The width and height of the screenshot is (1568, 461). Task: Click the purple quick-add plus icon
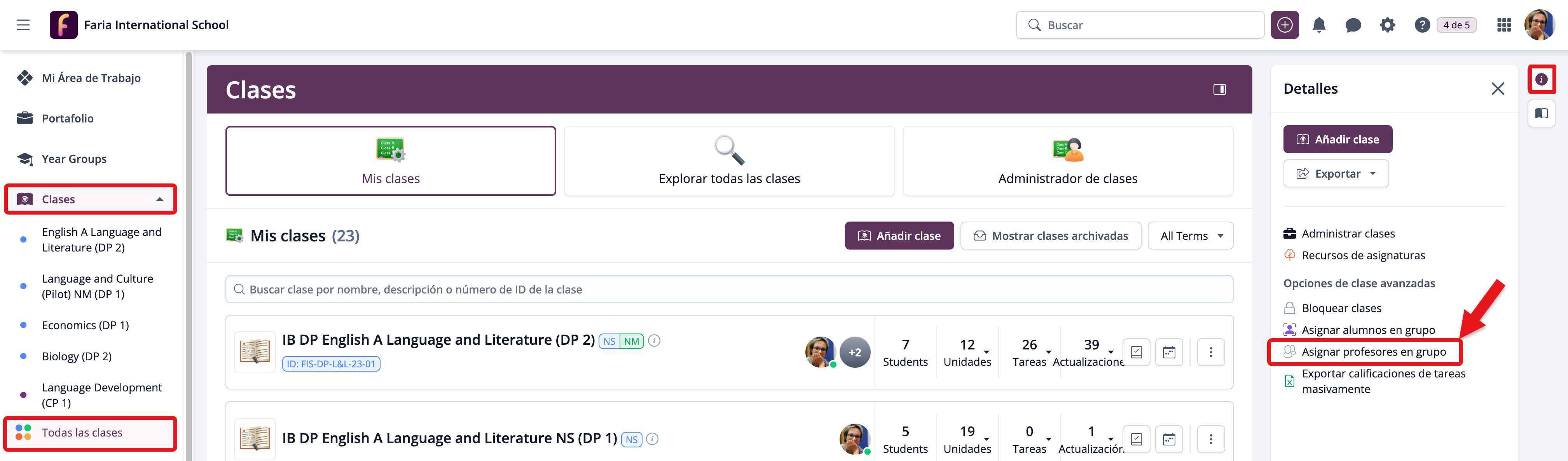1284,25
